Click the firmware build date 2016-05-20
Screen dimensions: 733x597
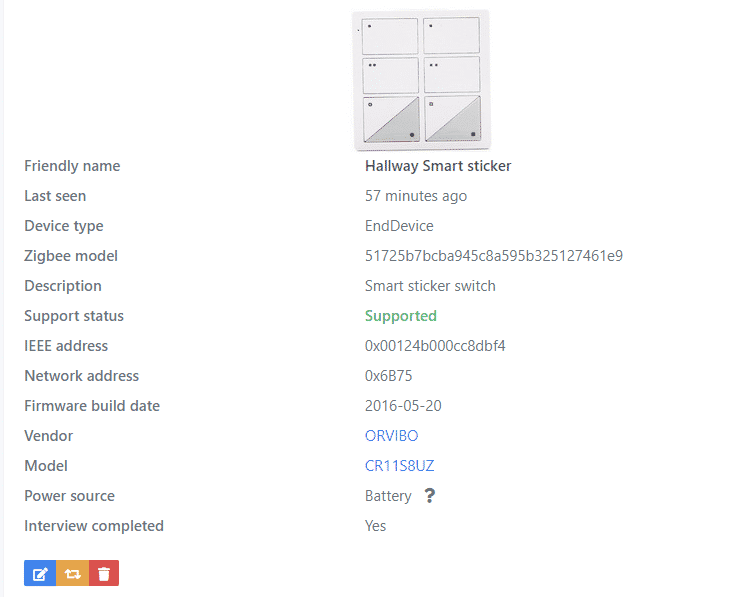click(403, 406)
